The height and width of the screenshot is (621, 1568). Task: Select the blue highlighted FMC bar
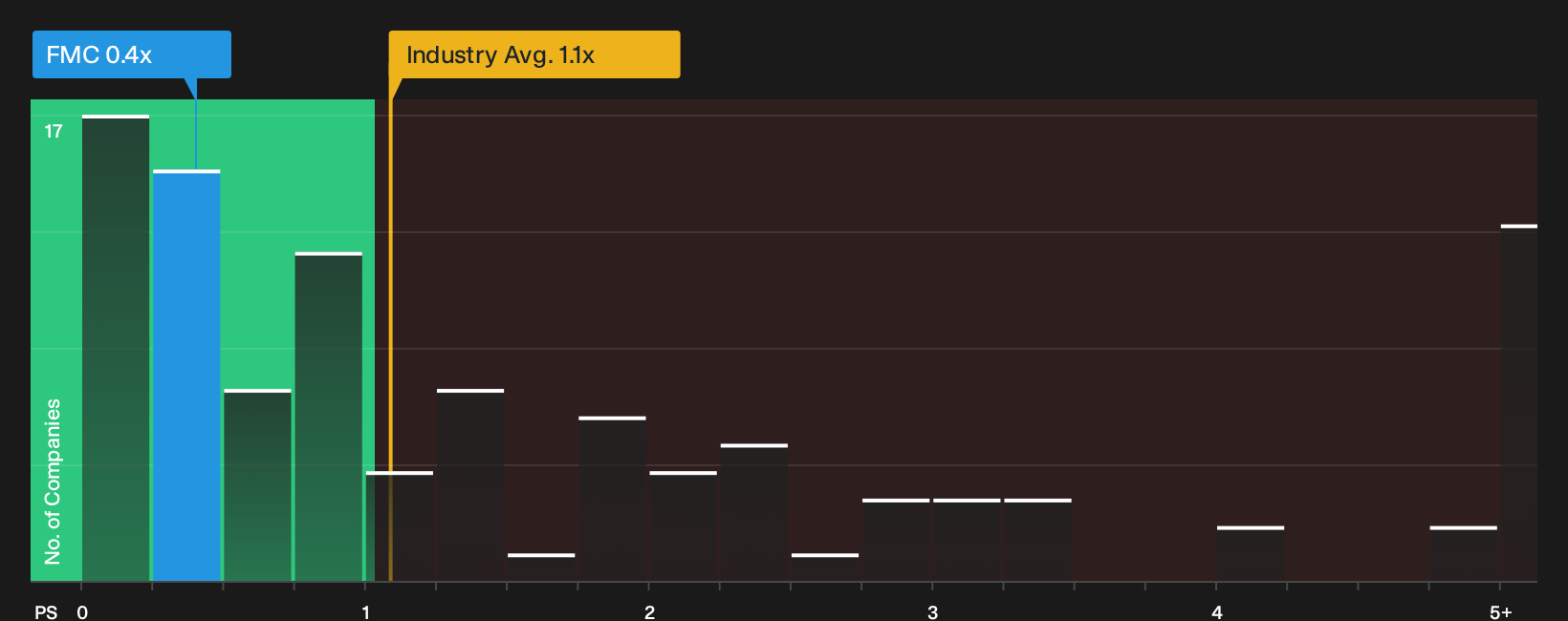[x=186, y=375]
